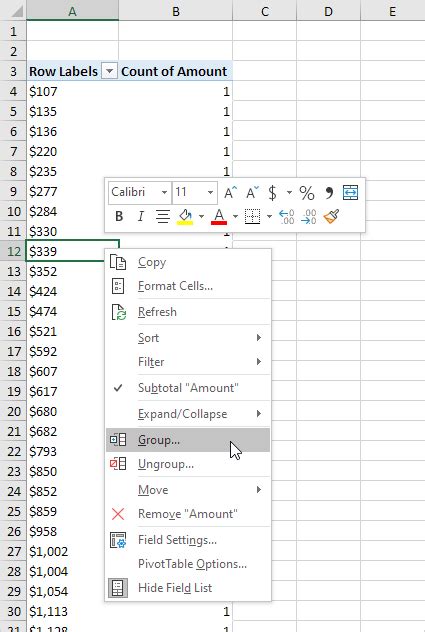Open the Row Labels filter dropdown
The width and height of the screenshot is (425, 632).
click(109, 71)
